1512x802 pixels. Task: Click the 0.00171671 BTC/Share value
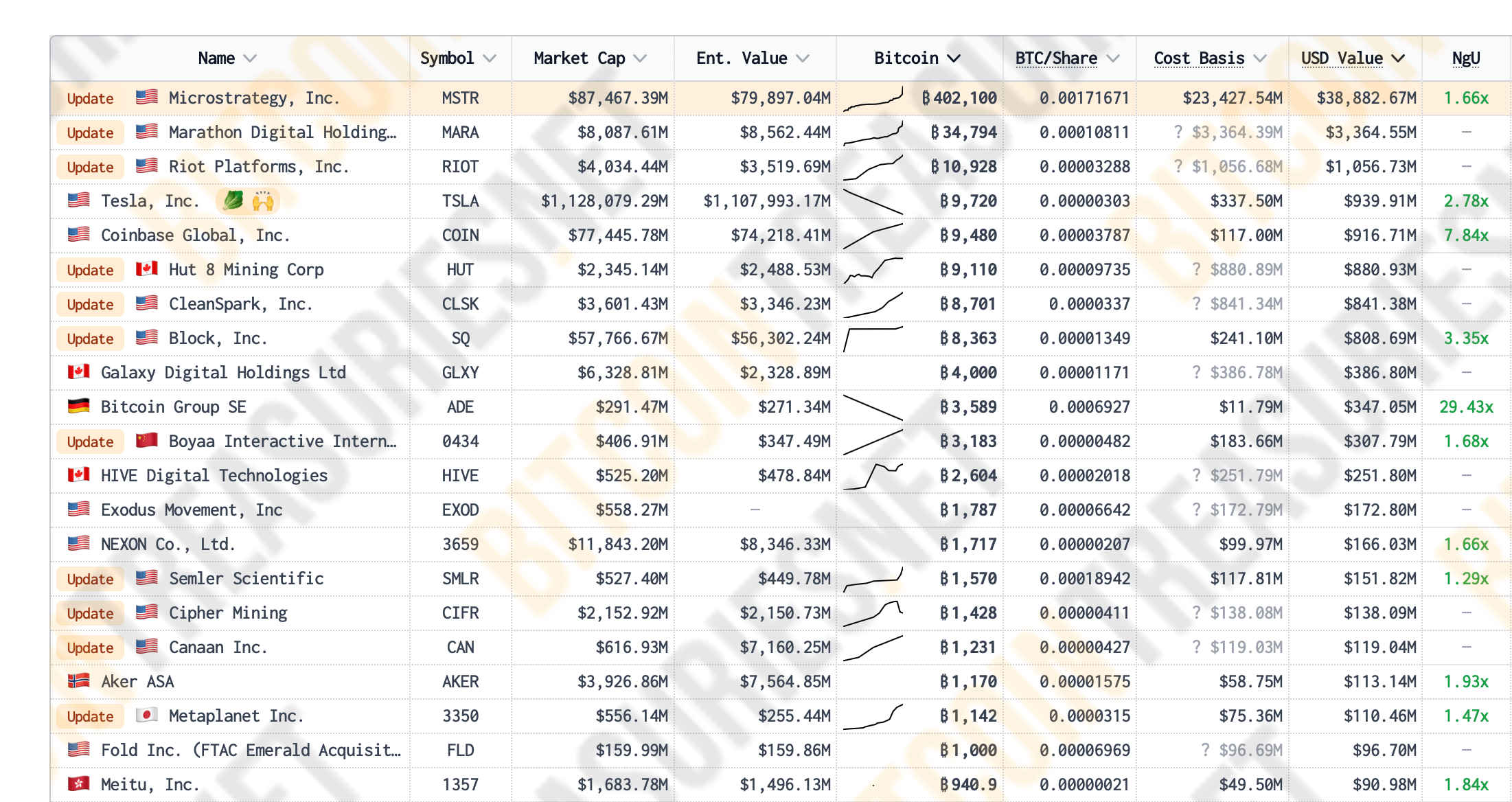click(x=1085, y=98)
